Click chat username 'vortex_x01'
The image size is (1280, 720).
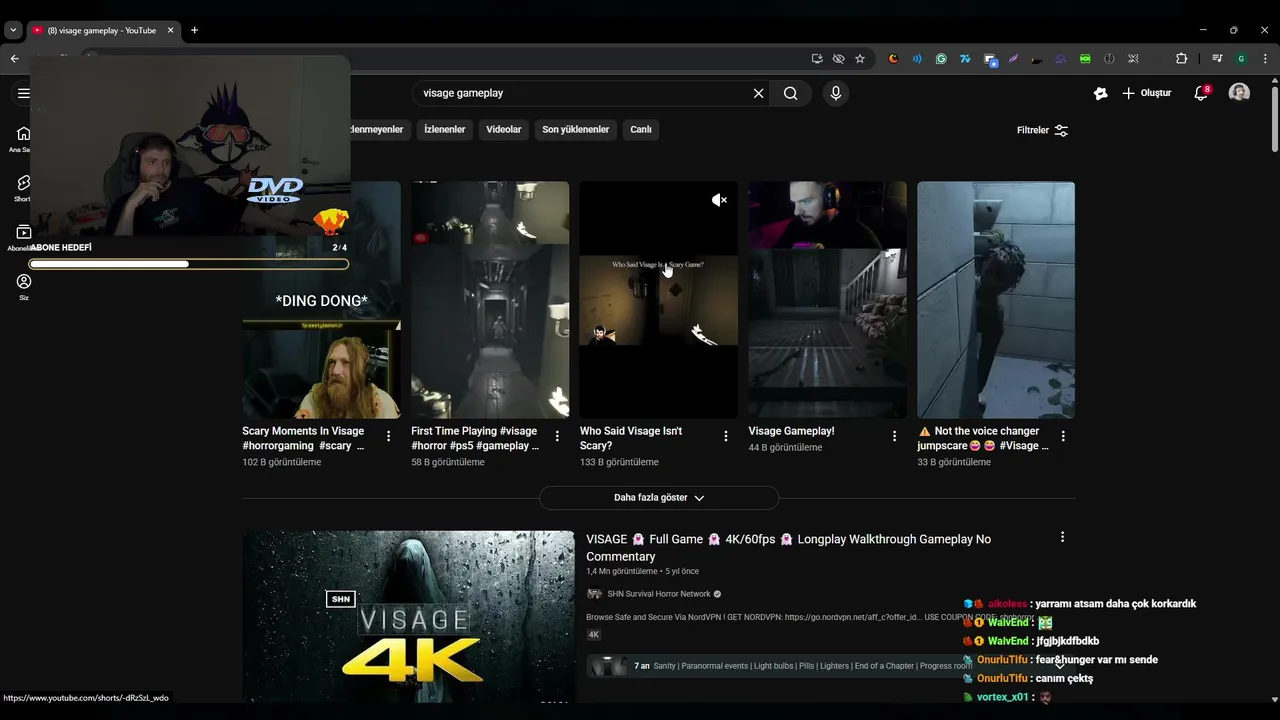(x=1002, y=697)
